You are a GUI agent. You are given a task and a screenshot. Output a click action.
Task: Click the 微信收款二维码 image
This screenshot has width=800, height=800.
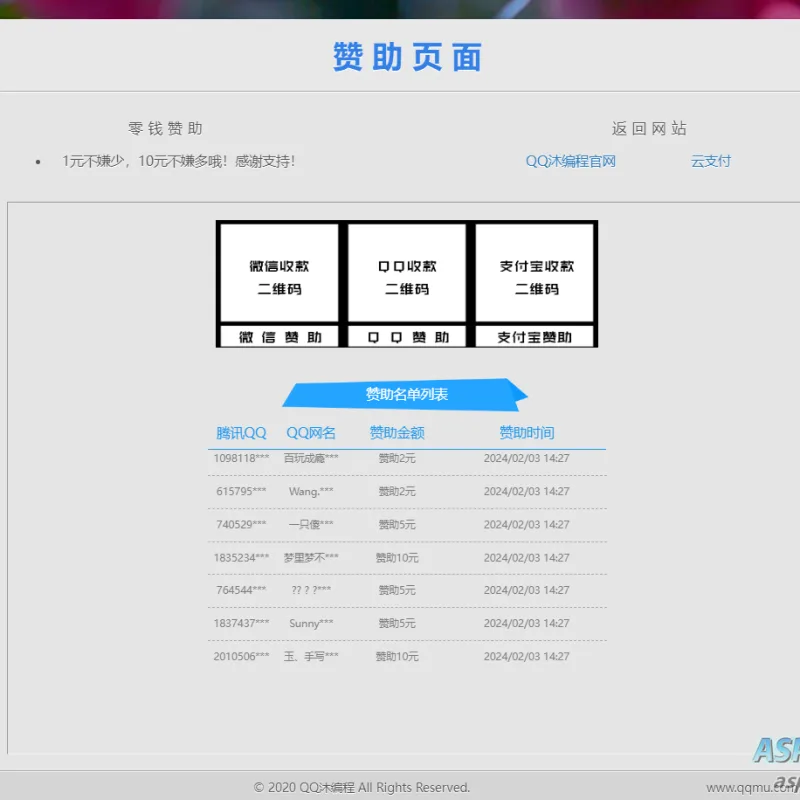point(279,273)
